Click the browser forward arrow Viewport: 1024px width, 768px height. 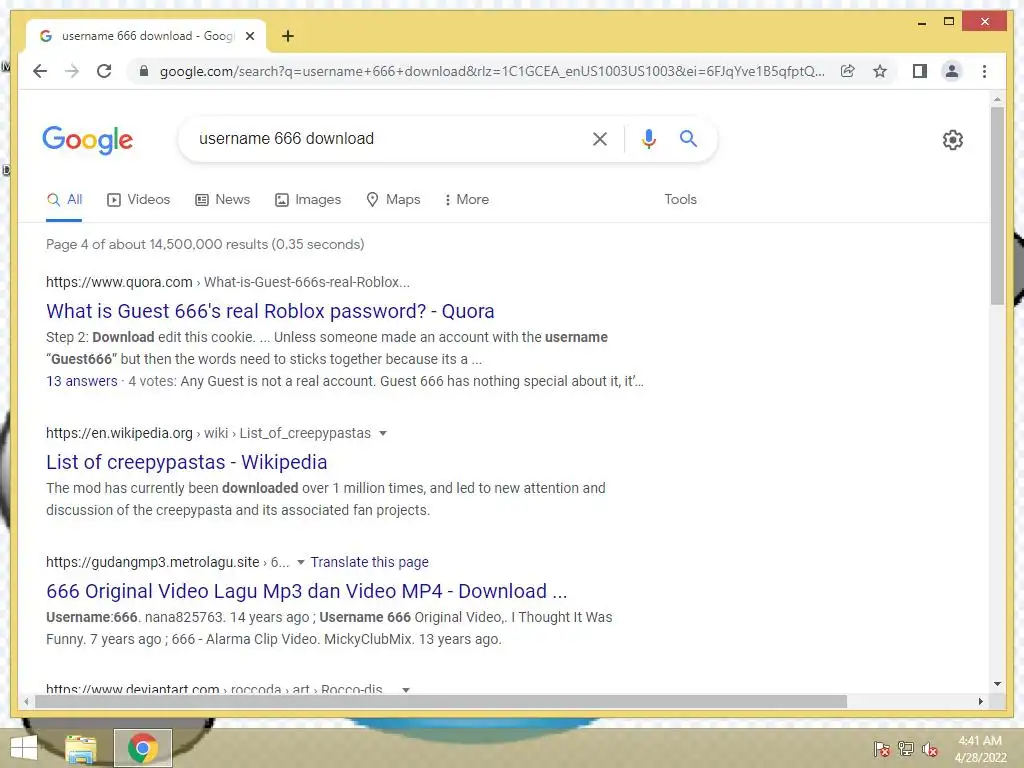click(72, 71)
